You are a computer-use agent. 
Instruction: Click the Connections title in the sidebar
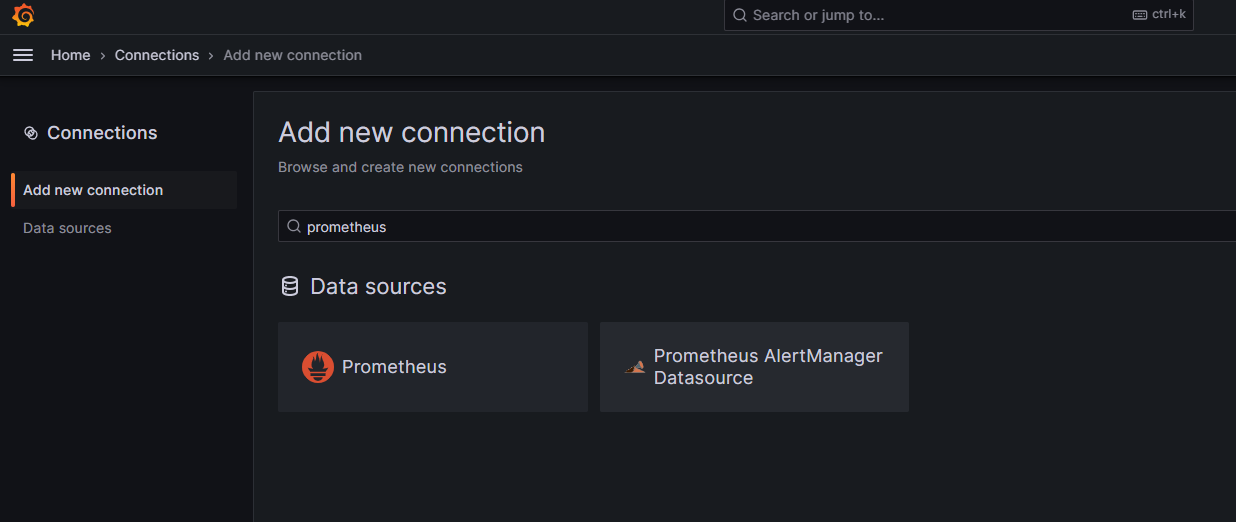[x=102, y=133]
